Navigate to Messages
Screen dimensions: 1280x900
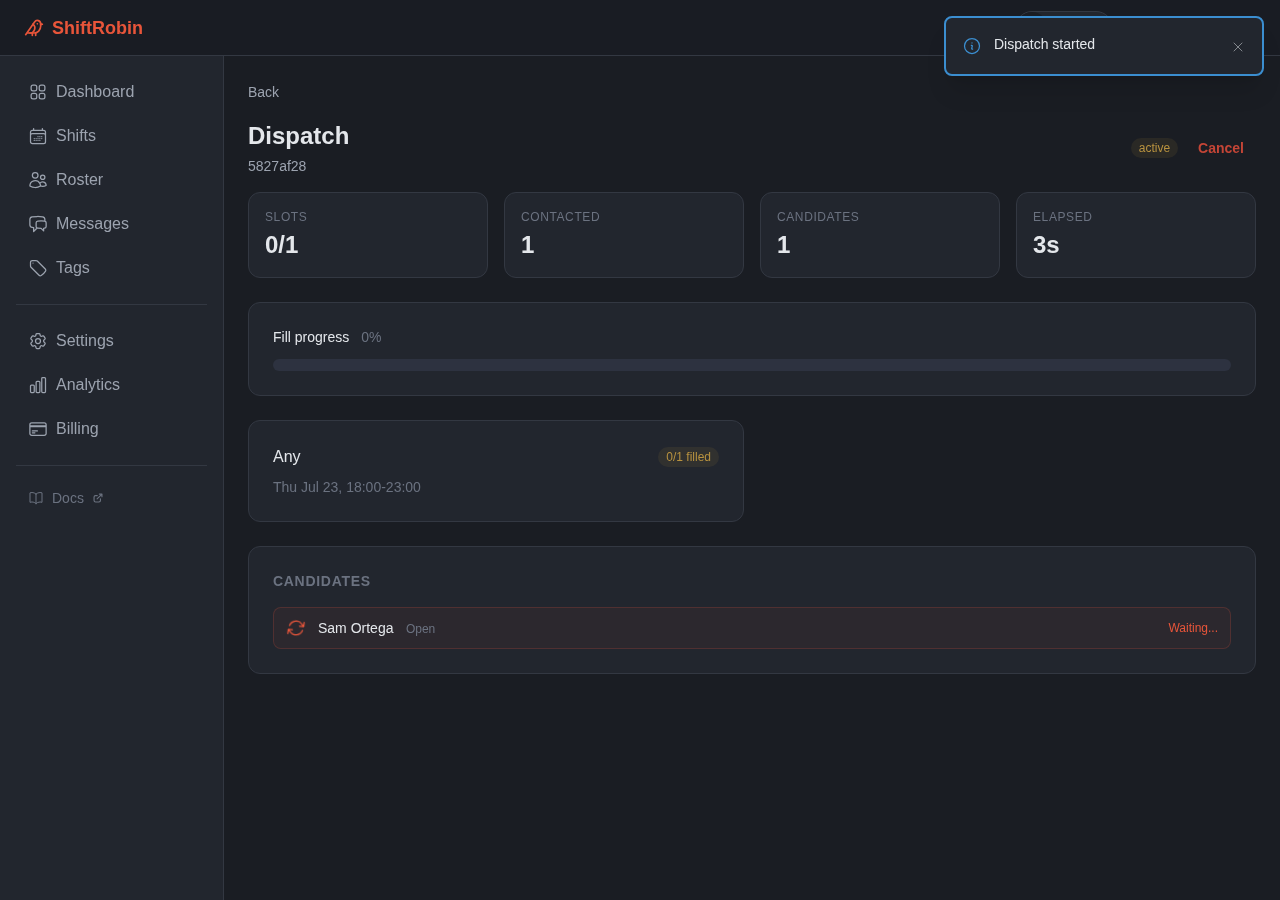pyautogui.click(x=112, y=224)
